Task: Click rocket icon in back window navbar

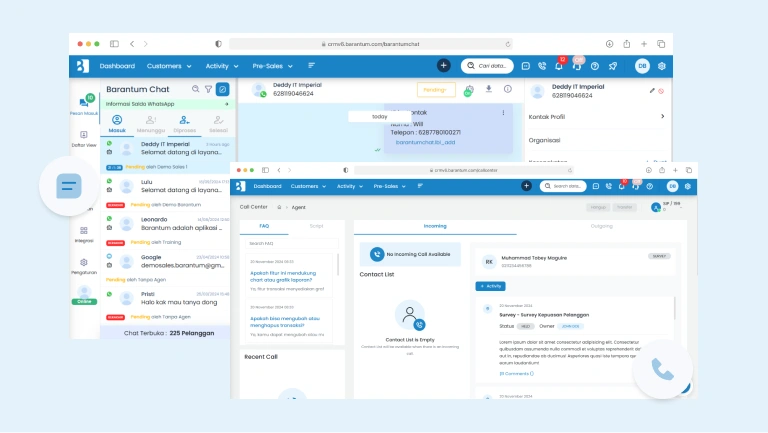Action: (613, 66)
